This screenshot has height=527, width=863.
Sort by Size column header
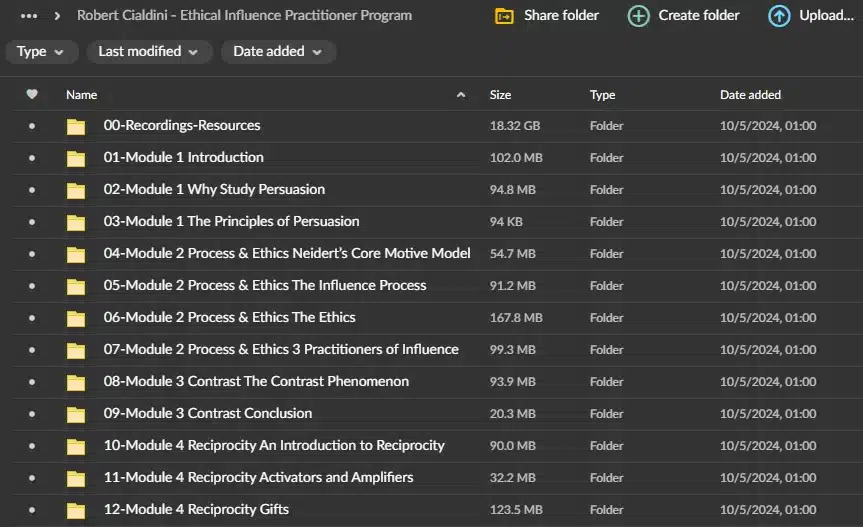tap(500, 95)
